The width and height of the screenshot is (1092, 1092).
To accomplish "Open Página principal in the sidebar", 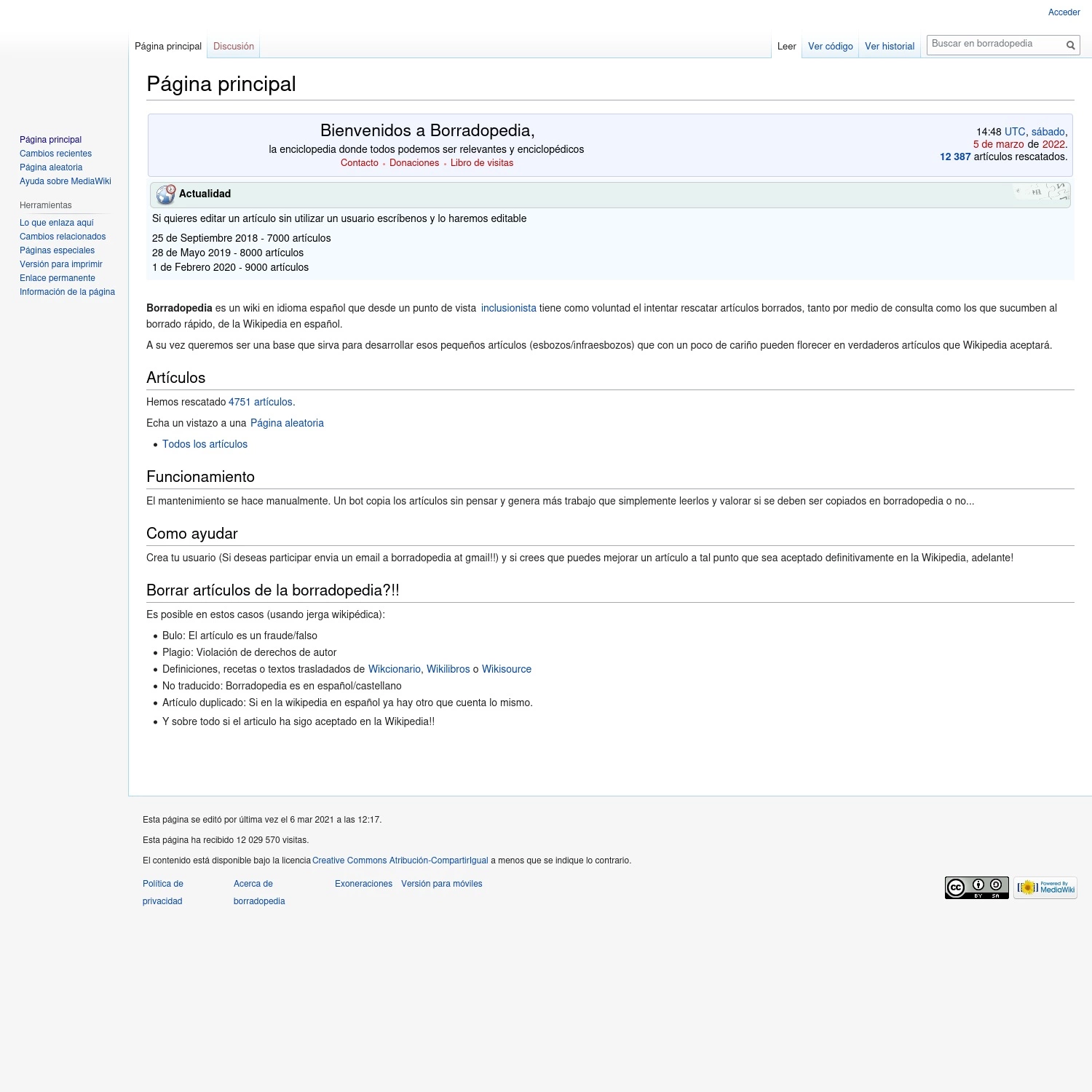I will click(x=50, y=140).
